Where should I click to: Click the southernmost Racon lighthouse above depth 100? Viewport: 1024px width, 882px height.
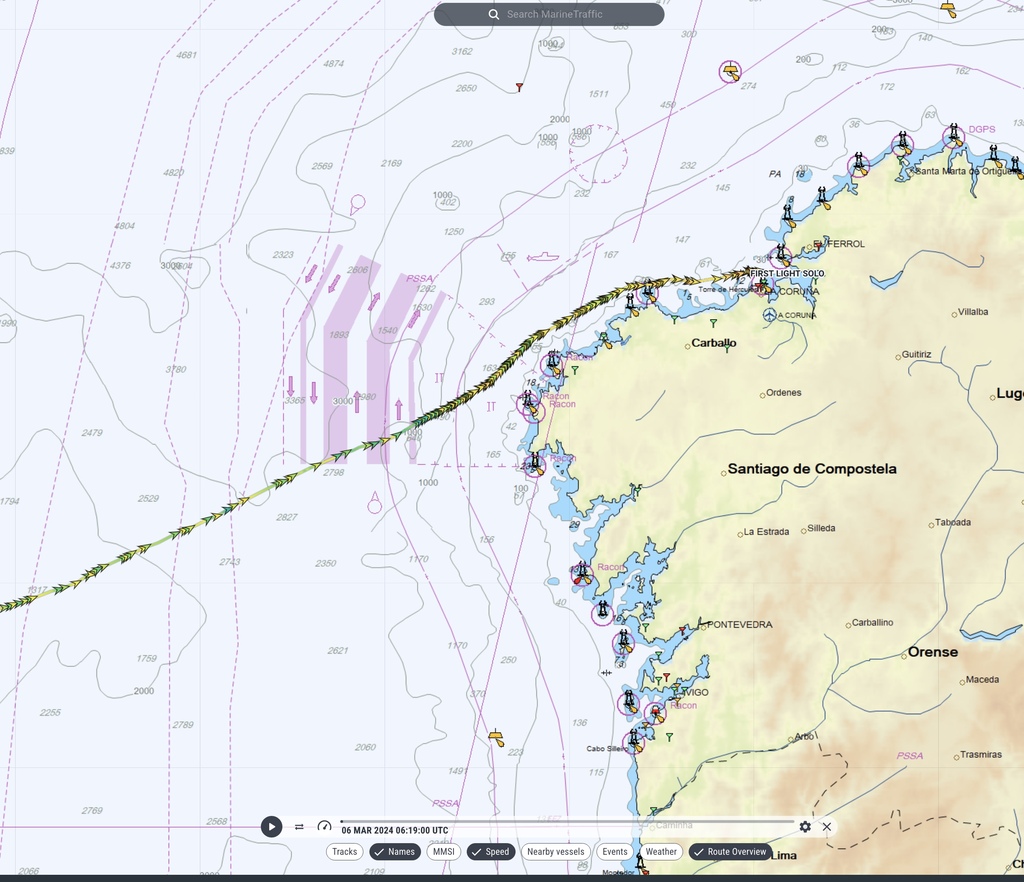[535, 464]
